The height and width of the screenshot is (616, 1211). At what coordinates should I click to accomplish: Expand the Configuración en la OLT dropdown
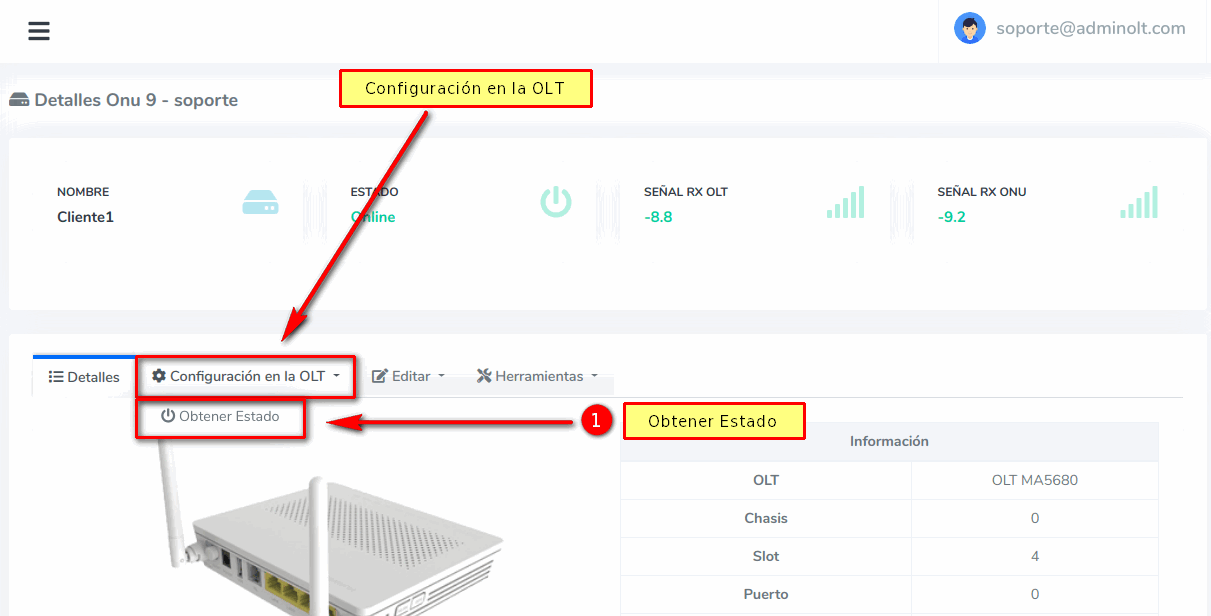click(246, 376)
